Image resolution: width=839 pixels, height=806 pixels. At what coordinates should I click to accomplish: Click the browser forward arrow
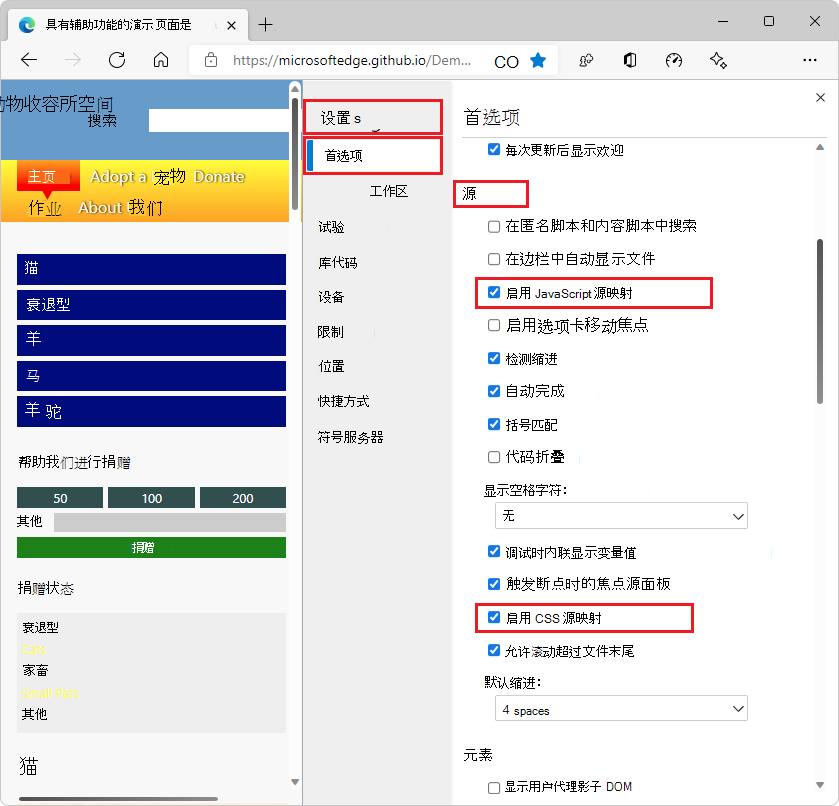click(72, 60)
